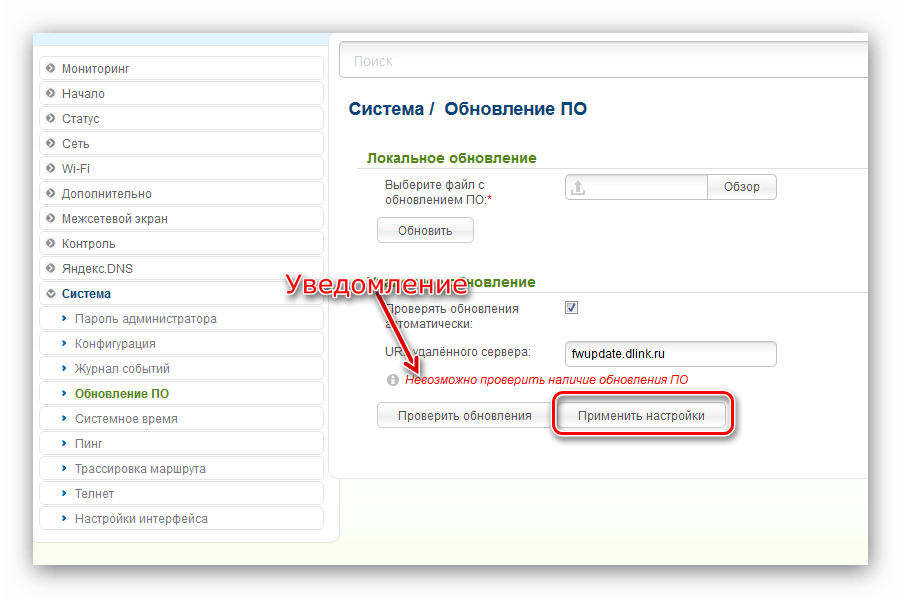Image resolution: width=901 pixels, height=598 pixels.
Task: Click the Обзор browse button
Action: (x=741, y=187)
